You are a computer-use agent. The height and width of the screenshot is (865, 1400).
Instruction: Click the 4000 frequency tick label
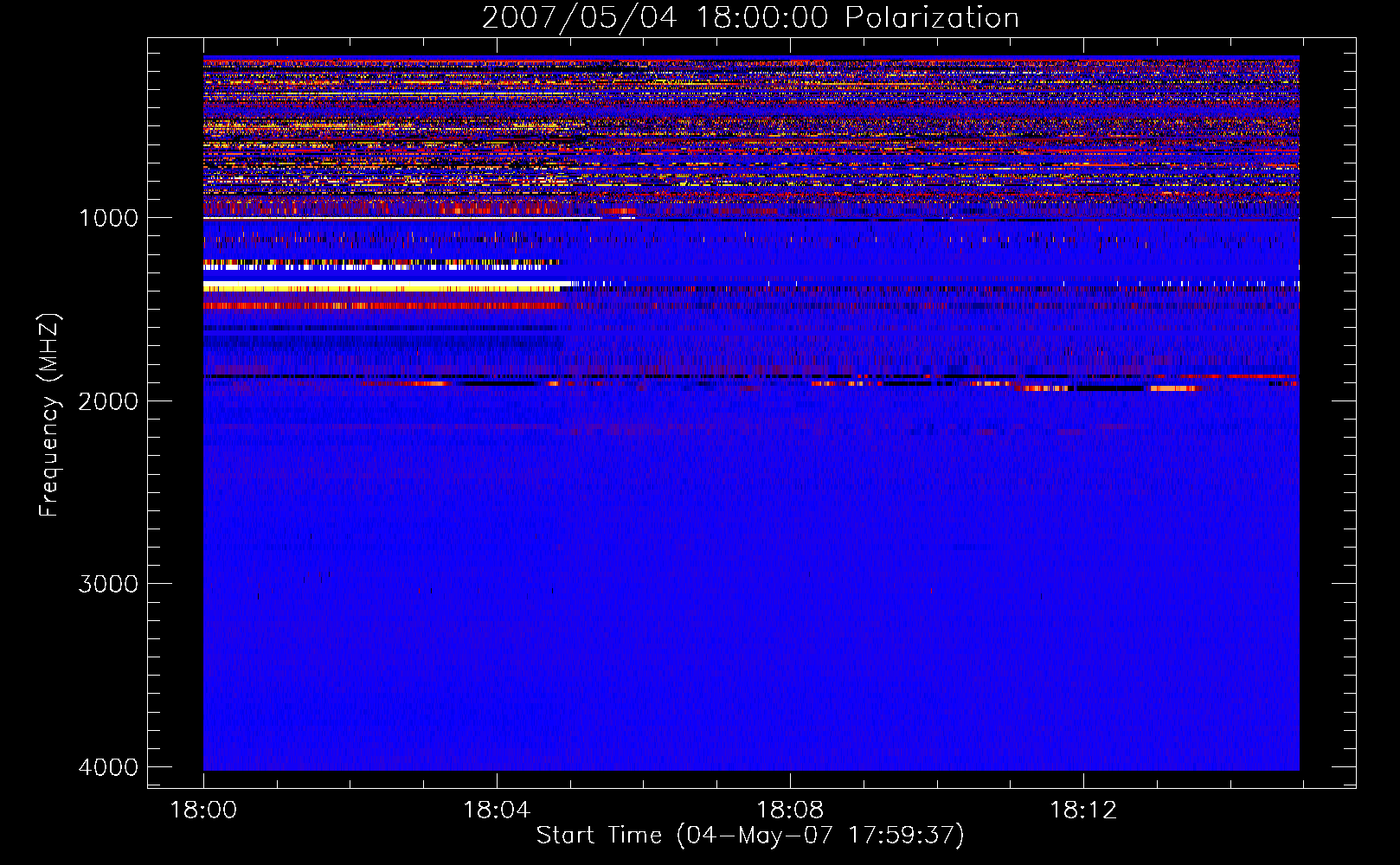click(x=108, y=767)
